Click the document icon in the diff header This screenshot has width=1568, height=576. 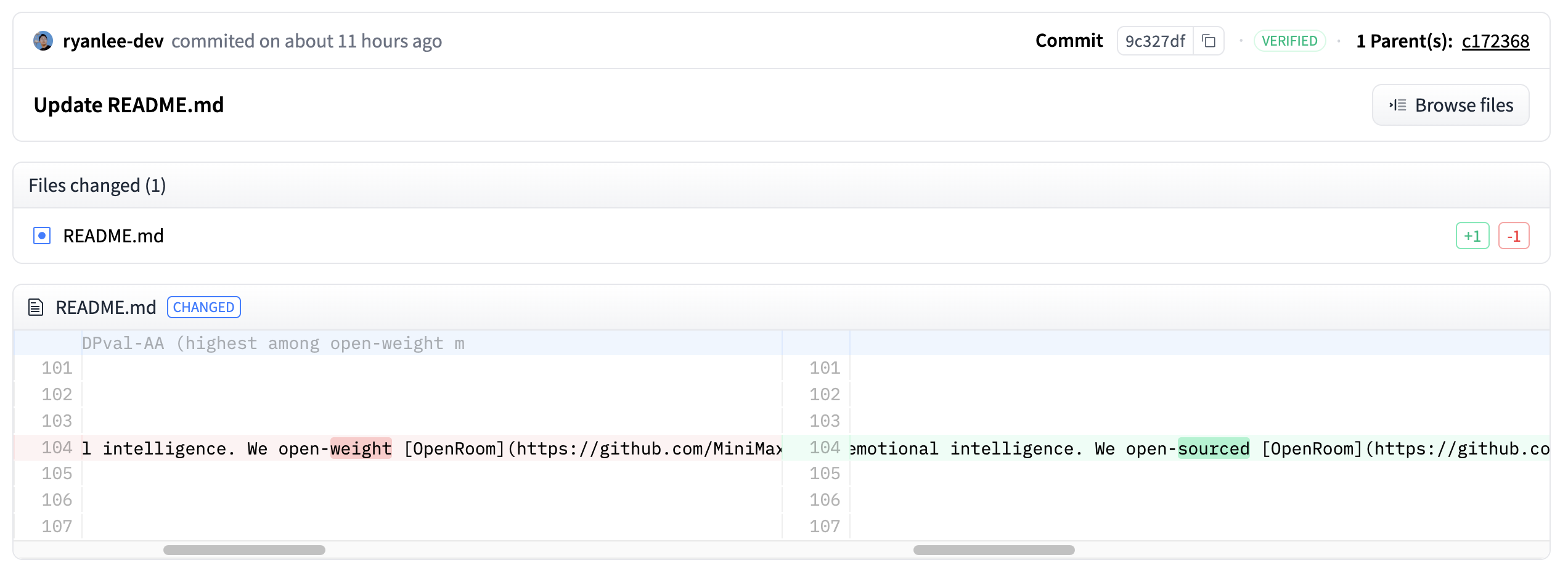[36, 307]
